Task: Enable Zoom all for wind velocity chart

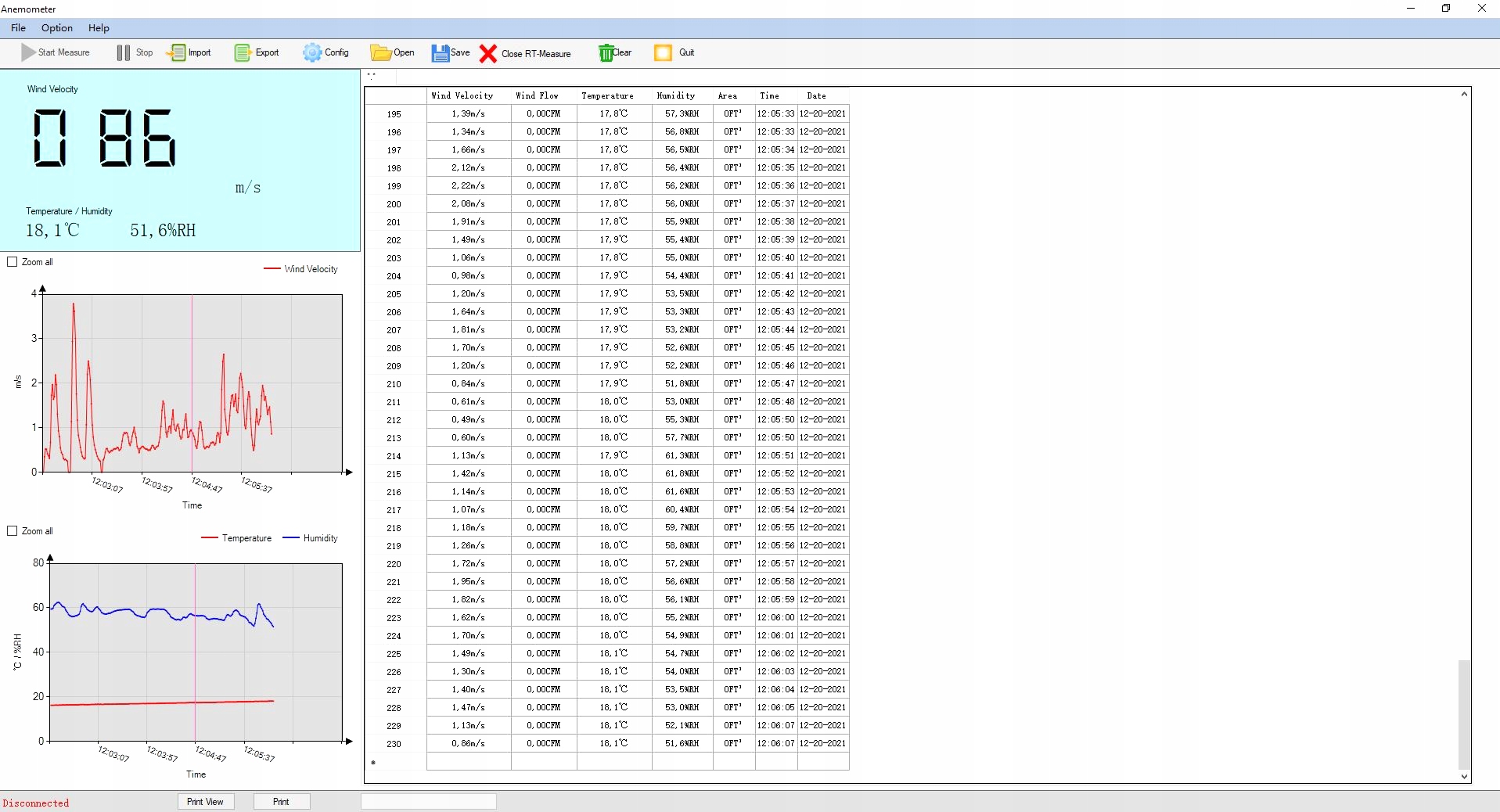Action: [13, 262]
